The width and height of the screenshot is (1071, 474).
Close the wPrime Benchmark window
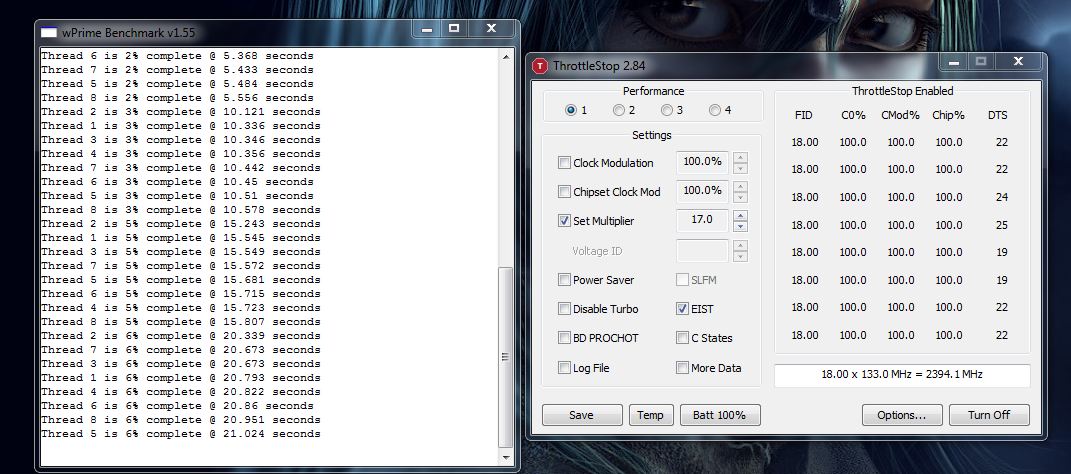[x=491, y=29]
